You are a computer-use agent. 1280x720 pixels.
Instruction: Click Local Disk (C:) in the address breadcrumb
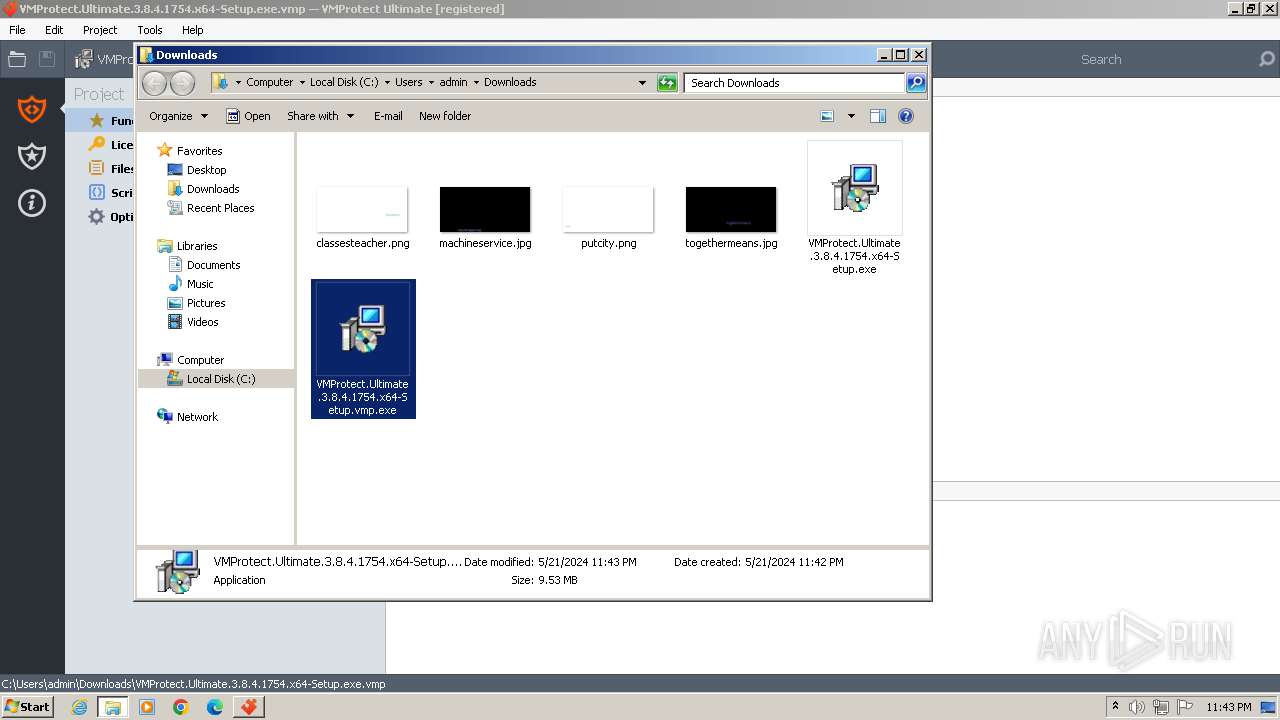tap(344, 82)
